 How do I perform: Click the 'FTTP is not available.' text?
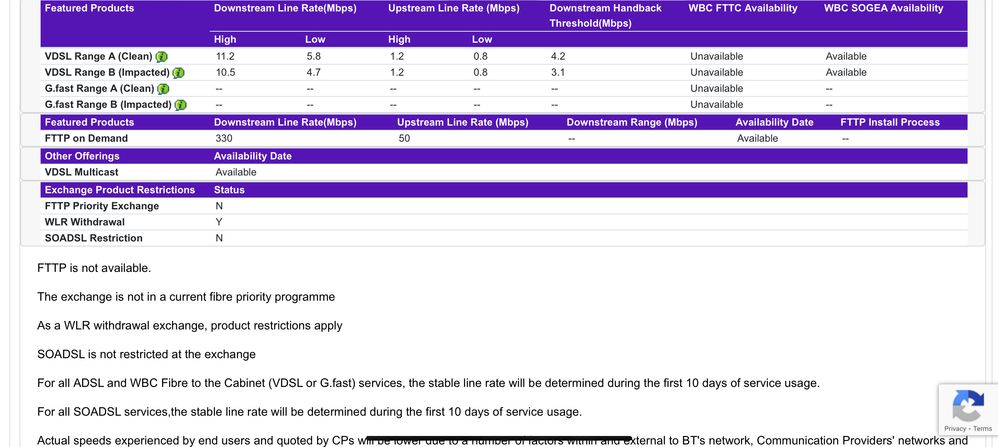click(94, 268)
